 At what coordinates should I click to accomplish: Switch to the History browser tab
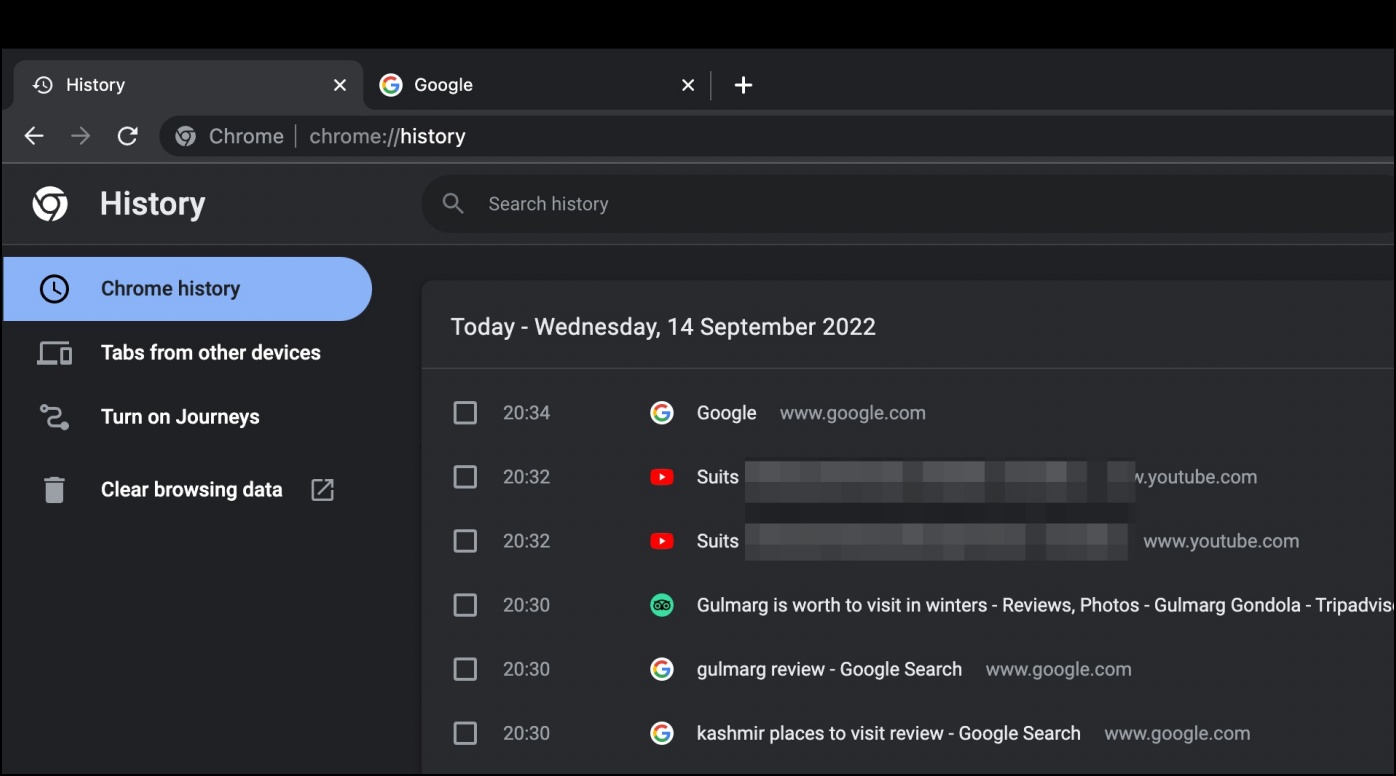point(187,85)
